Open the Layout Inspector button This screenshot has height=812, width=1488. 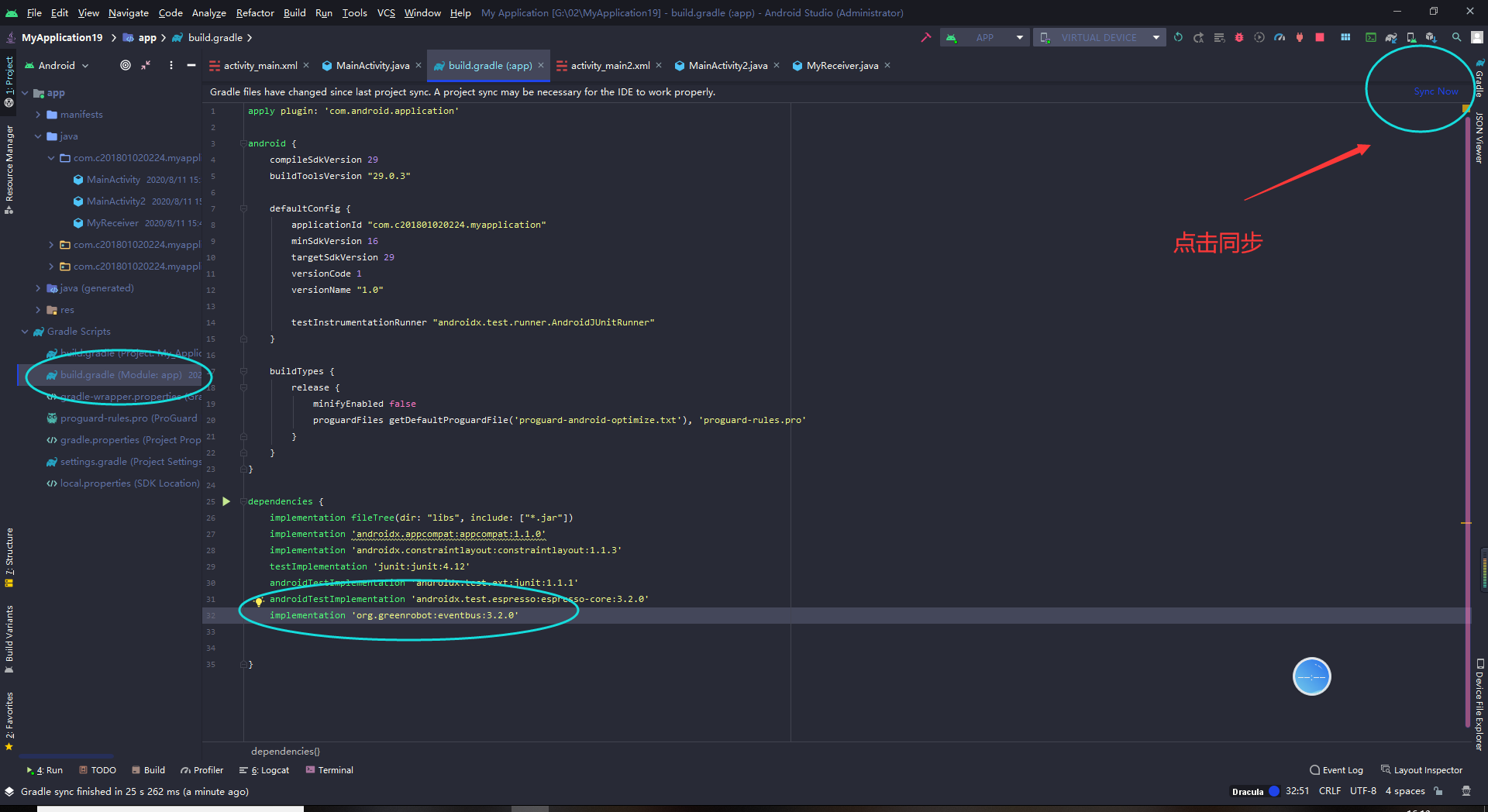click(1421, 770)
